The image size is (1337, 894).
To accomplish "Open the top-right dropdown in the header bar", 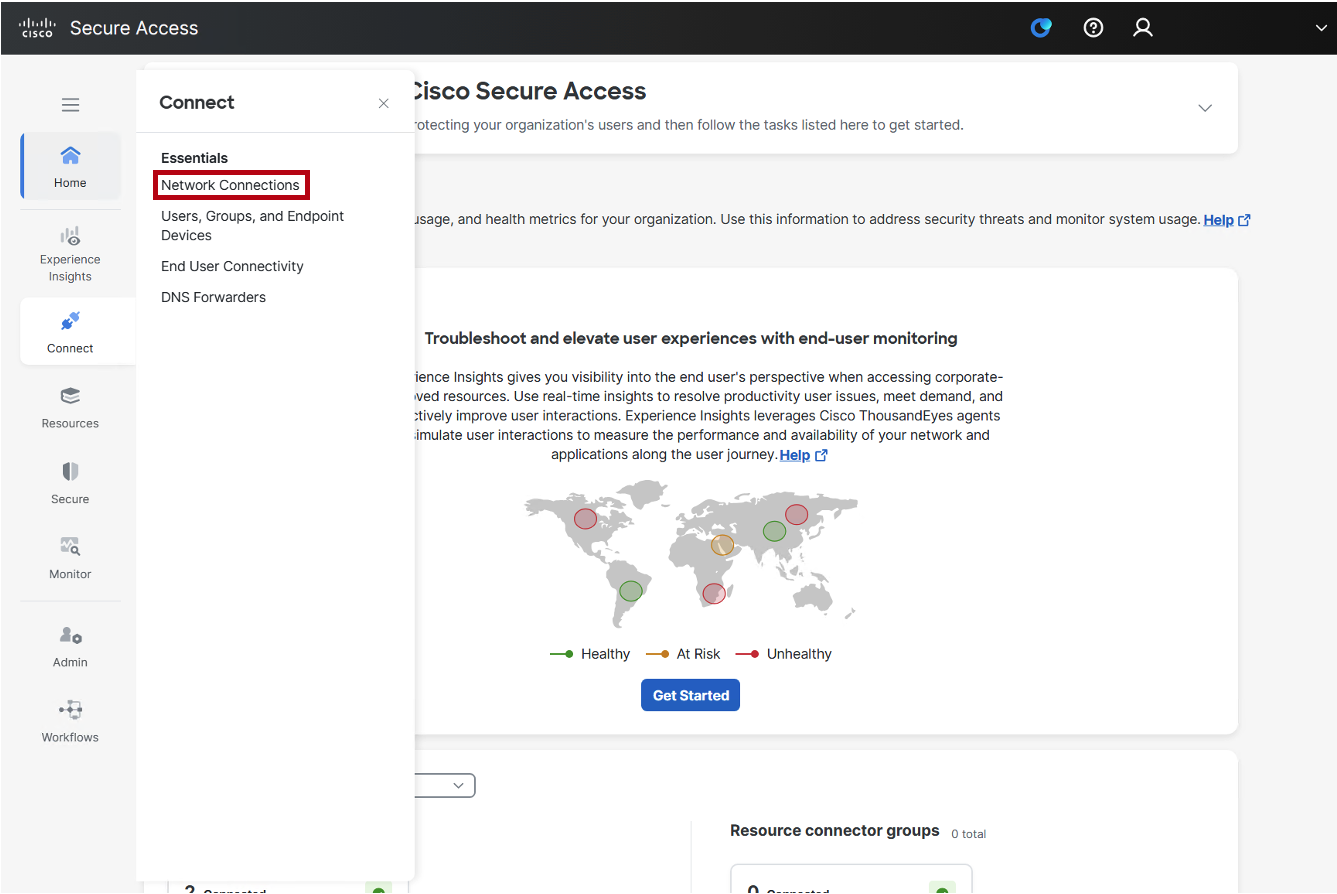I will click(1320, 28).
